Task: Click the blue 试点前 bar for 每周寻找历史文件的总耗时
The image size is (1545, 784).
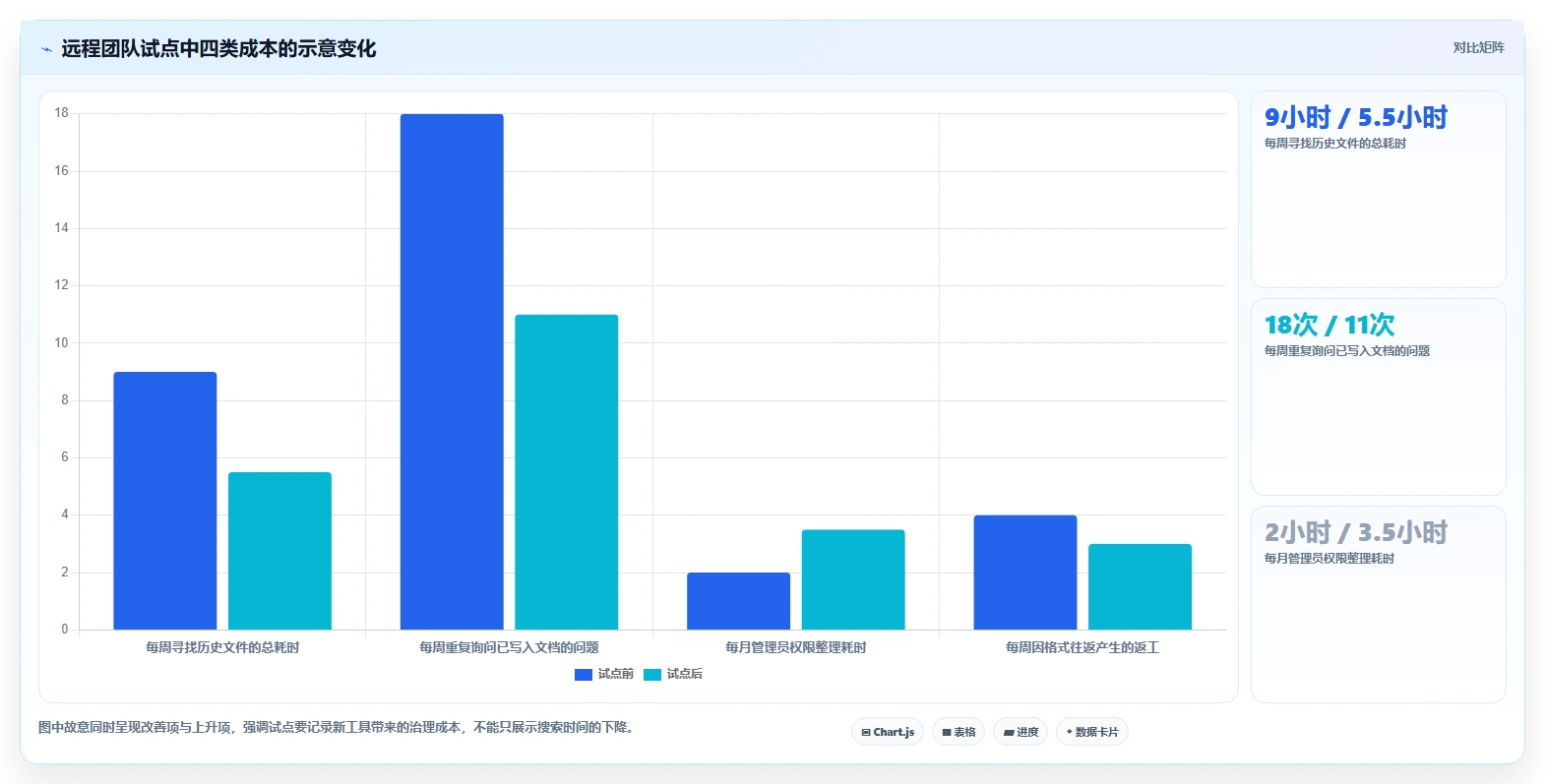Action: point(165,501)
